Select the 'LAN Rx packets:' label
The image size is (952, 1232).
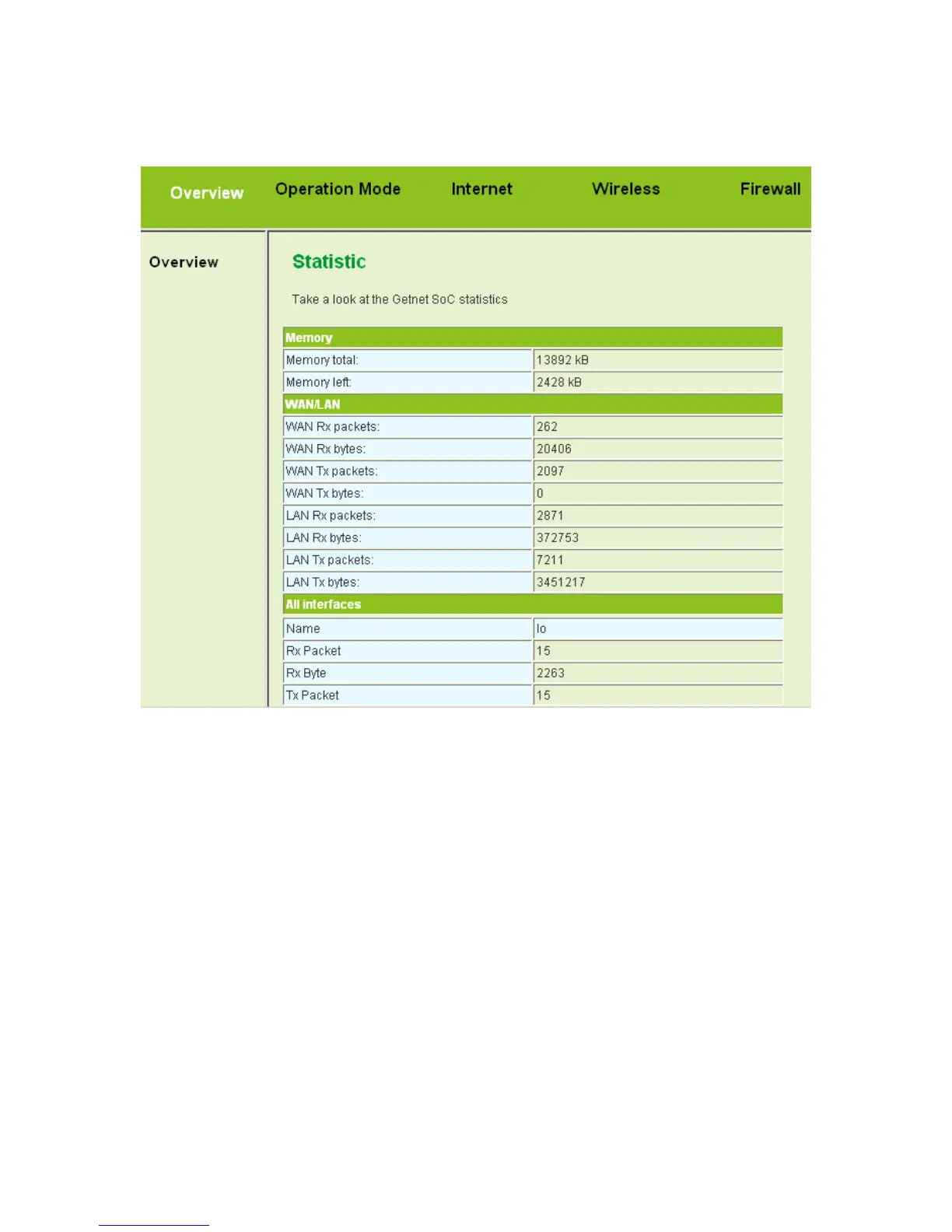[331, 516]
